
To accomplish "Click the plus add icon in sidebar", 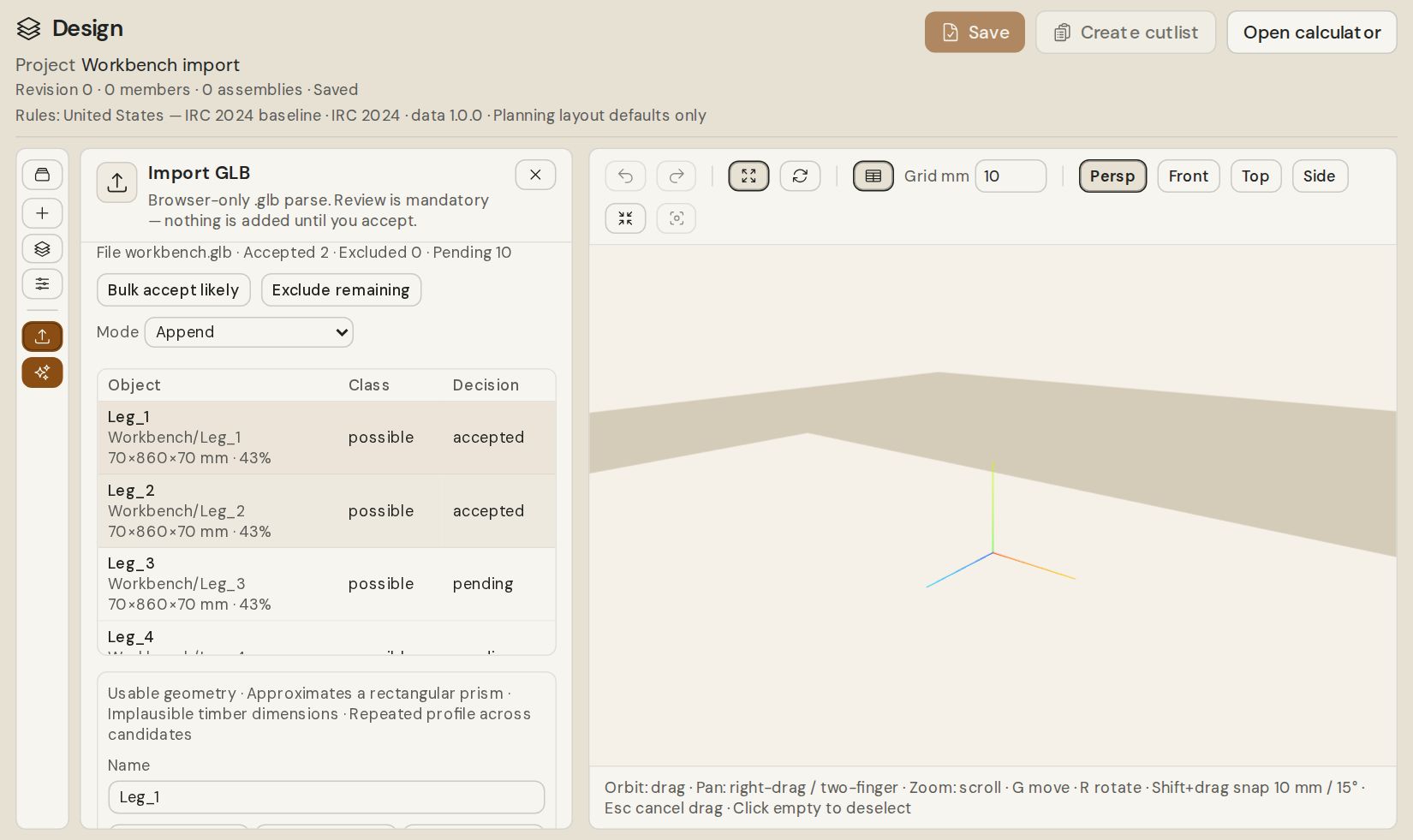I will [42, 213].
